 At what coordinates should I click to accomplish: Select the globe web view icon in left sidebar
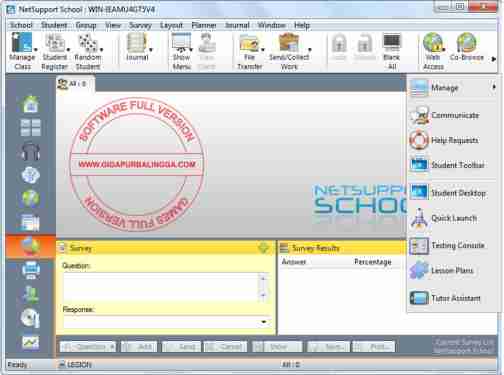point(30,198)
